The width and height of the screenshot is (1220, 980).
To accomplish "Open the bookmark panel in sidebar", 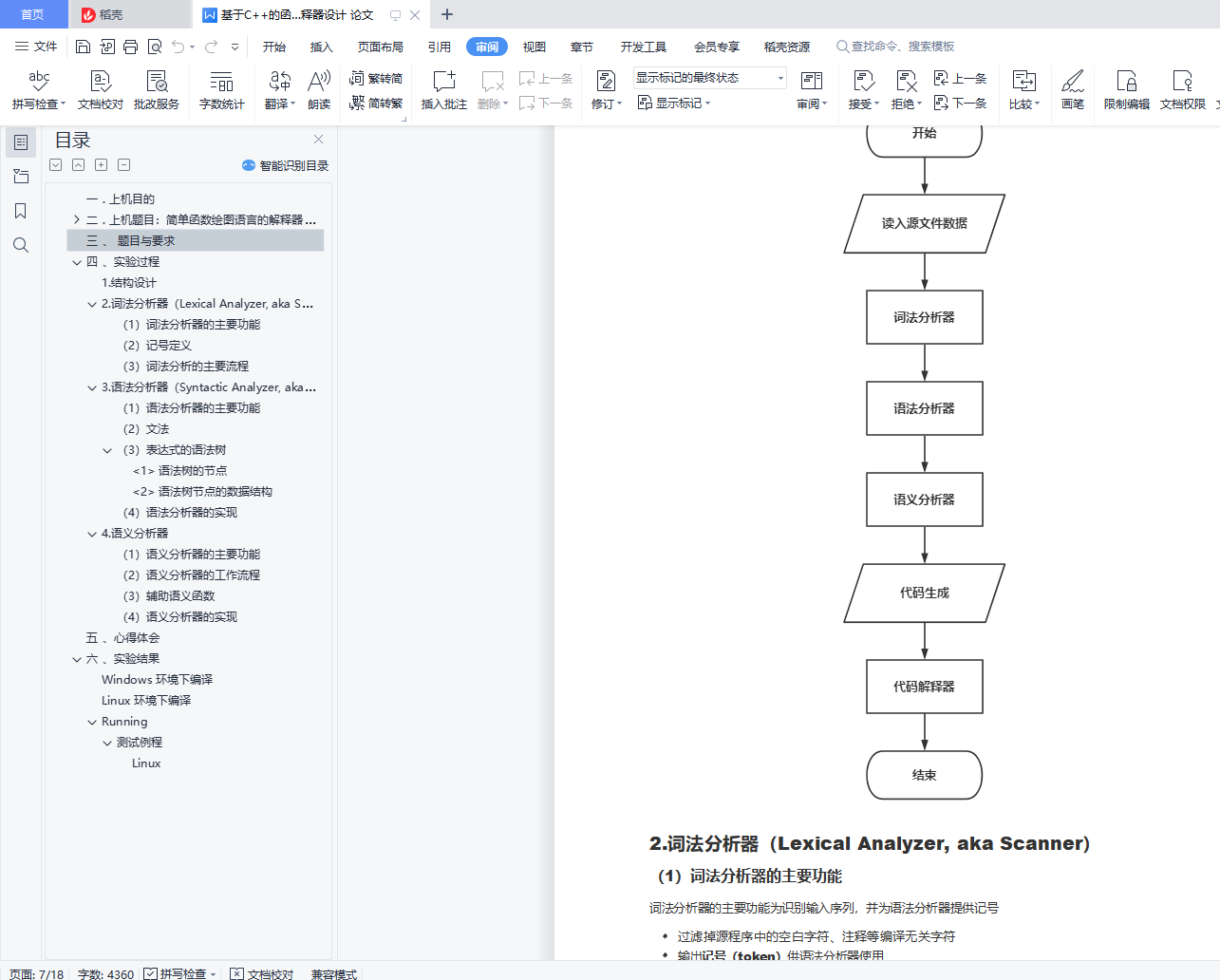I will pyautogui.click(x=21, y=211).
